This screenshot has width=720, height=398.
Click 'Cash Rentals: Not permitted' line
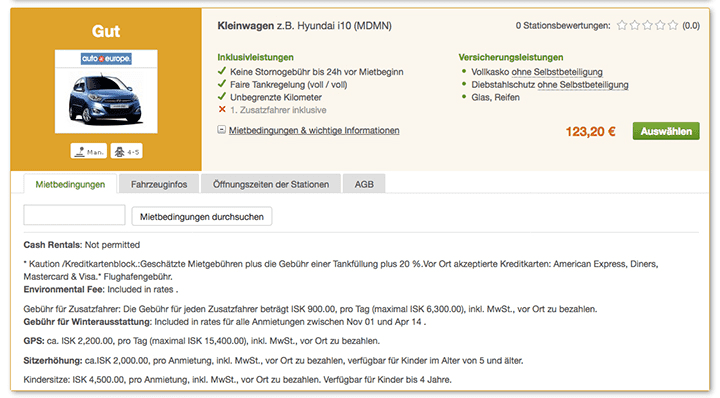click(x=82, y=245)
